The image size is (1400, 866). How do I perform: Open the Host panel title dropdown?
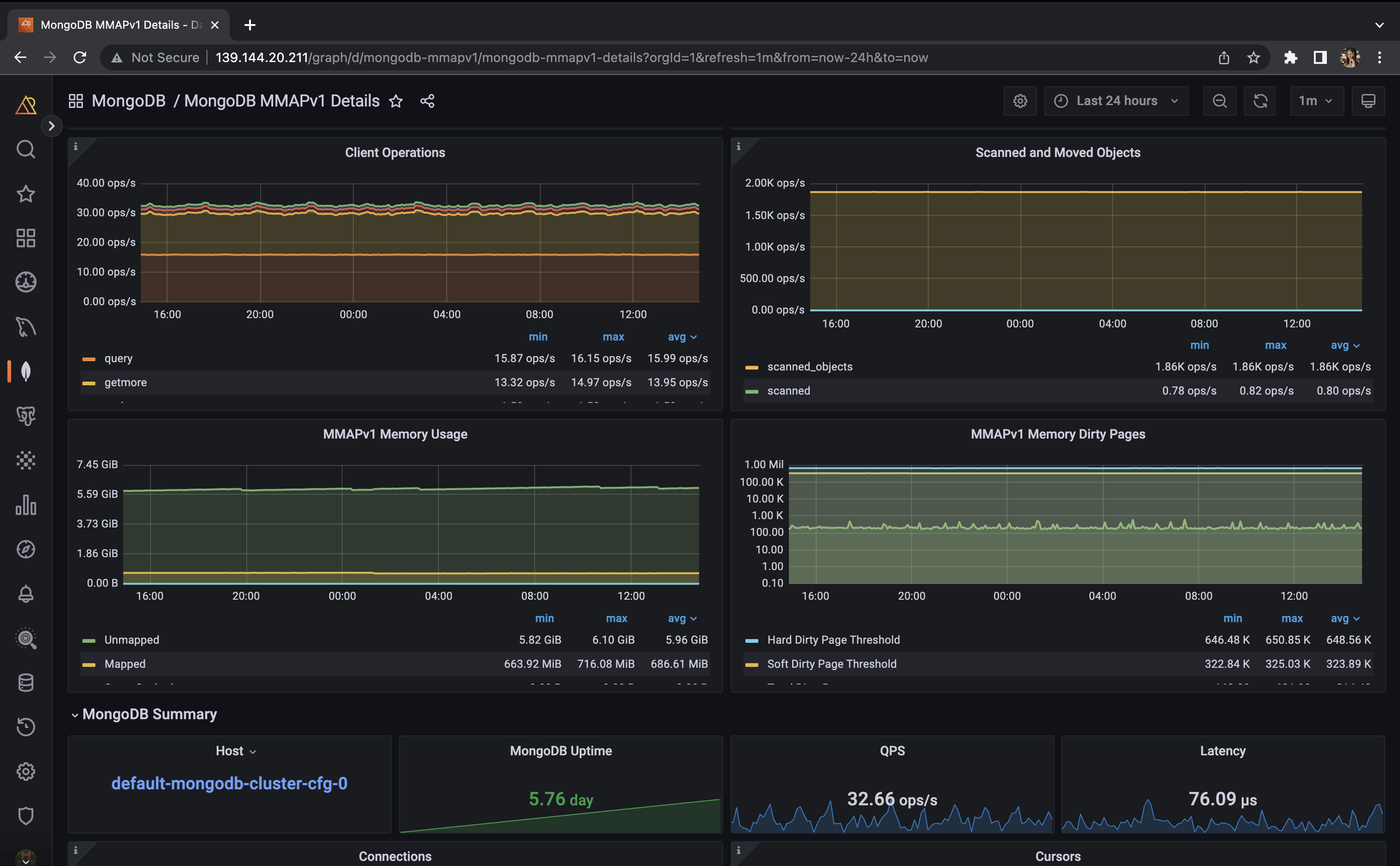pos(235,751)
